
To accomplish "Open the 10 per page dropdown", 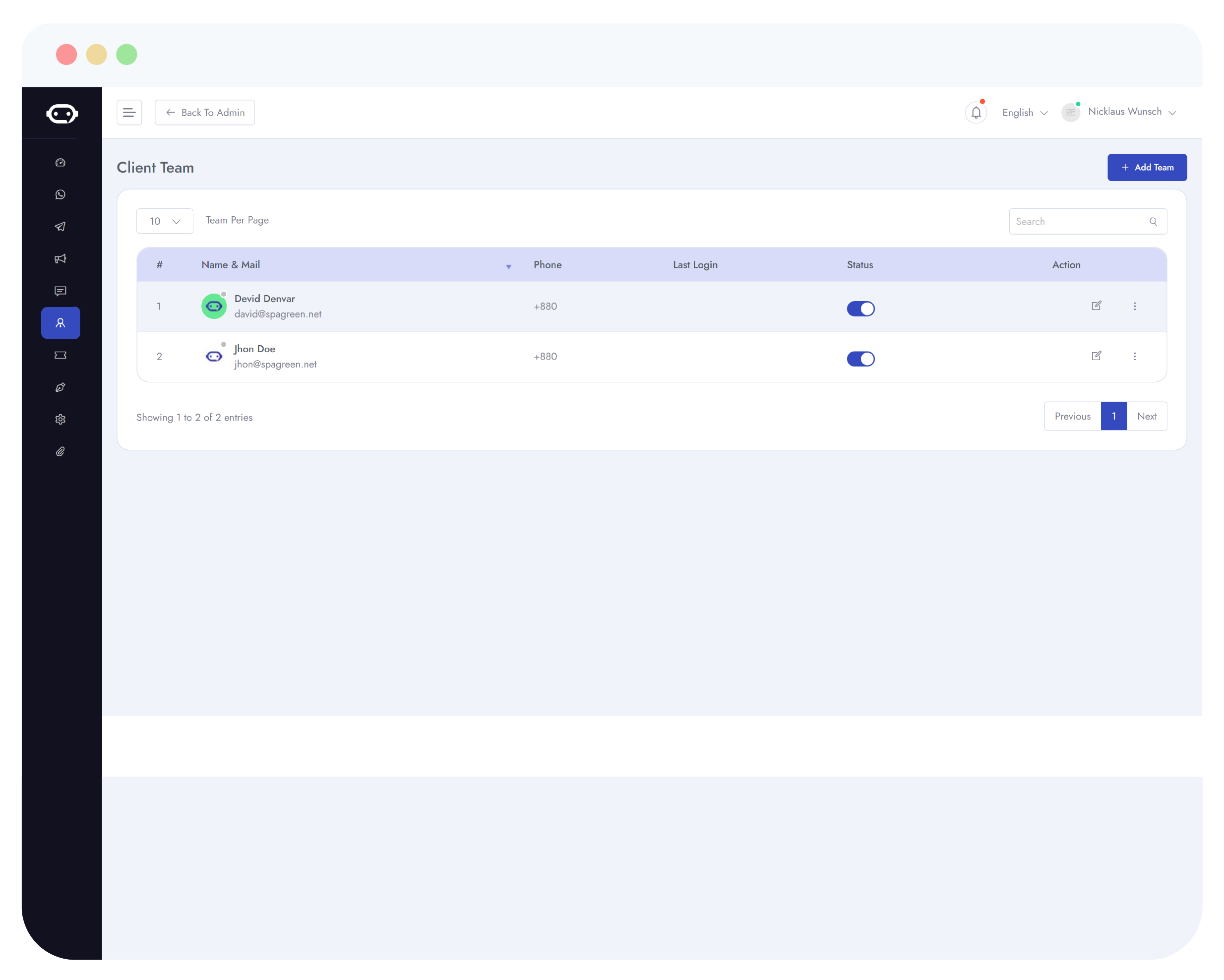I will pos(165,221).
